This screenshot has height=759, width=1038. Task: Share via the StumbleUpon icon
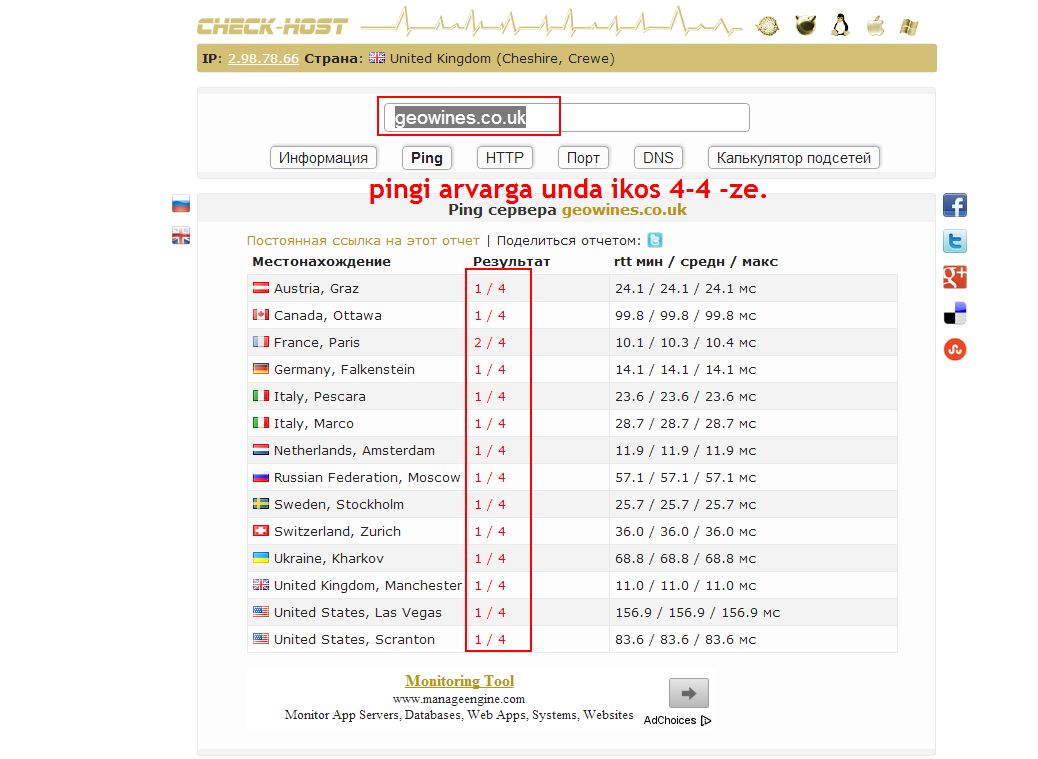click(x=955, y=349)
